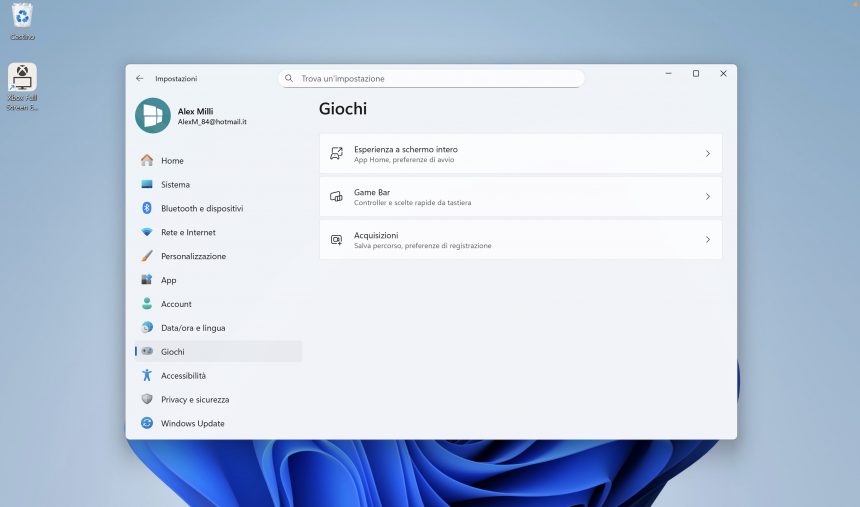Open Accessibilità icon in sidebar
The height and width of the screenshot is (507, 860).
point(147,376)
